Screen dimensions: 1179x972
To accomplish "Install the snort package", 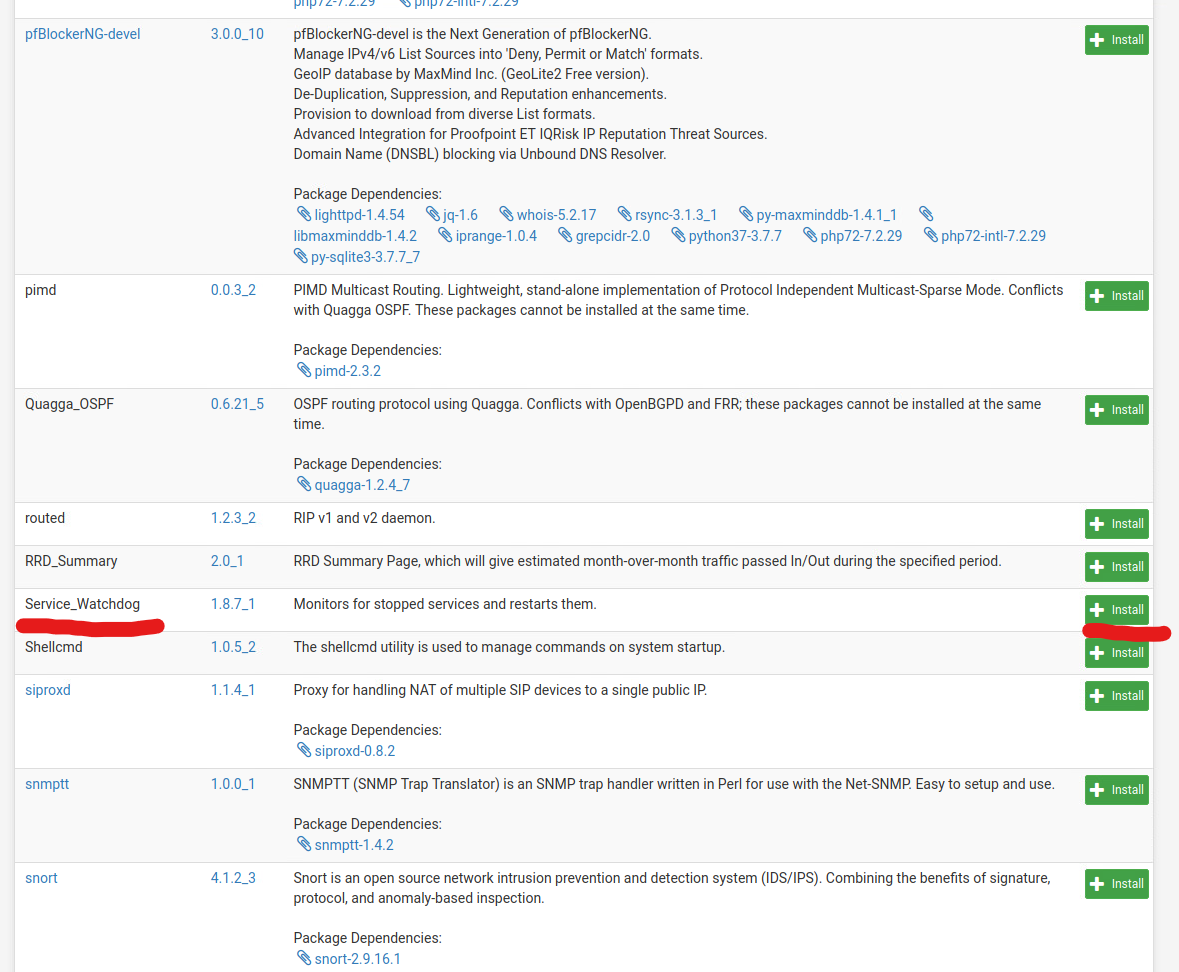I will click(1117, 884).
